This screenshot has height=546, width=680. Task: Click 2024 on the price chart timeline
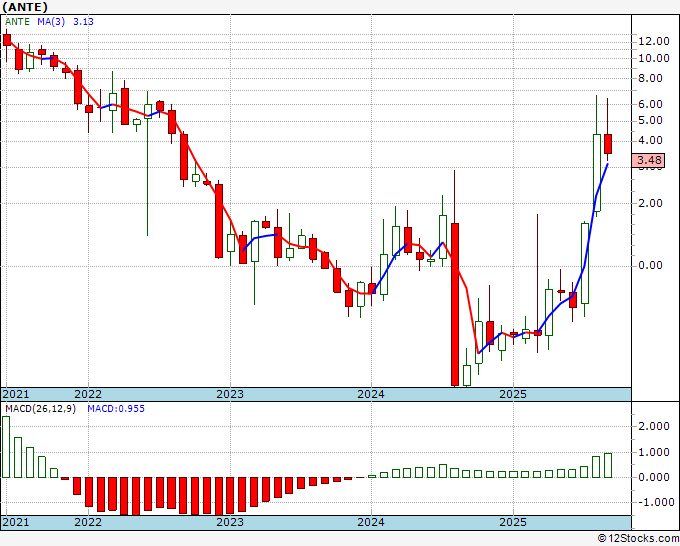371,394
